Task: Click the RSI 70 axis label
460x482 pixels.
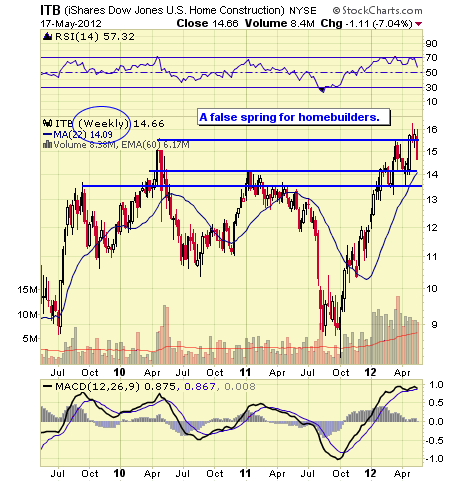Action: pos(431,58)
